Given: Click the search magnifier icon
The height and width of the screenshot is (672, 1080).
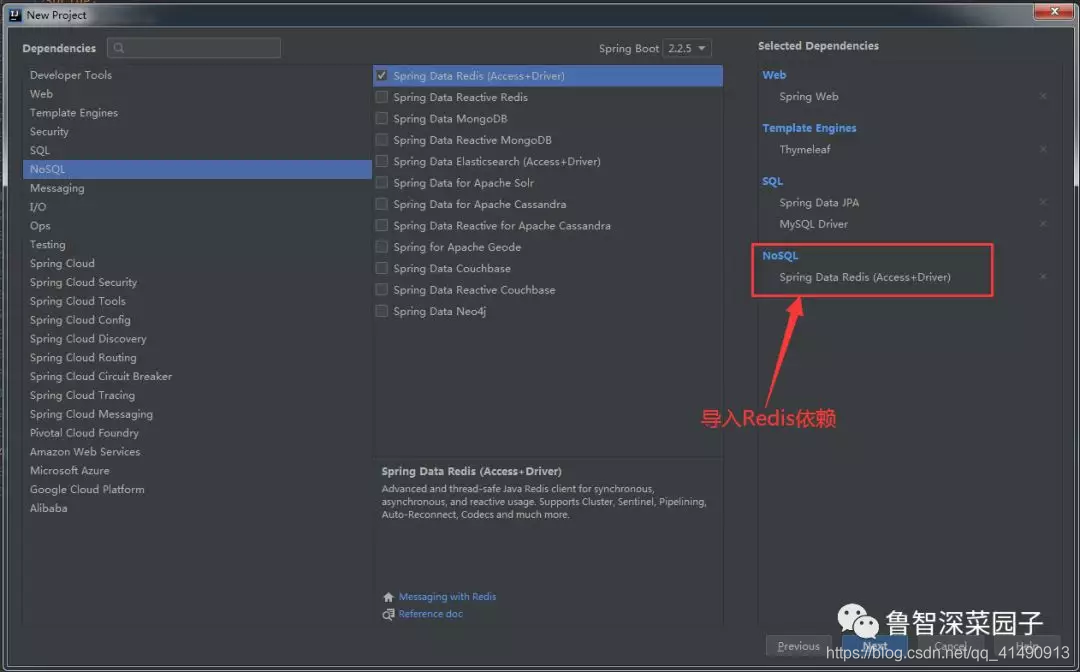Looking at the screenshot, I should point(118,48).
